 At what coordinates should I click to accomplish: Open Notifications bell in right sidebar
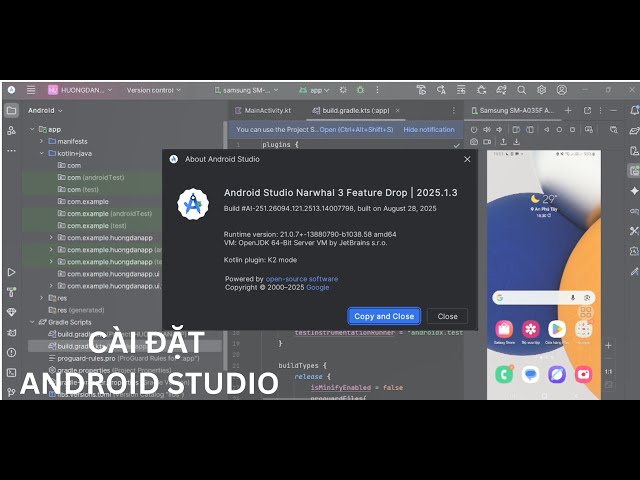pos(634,110)
